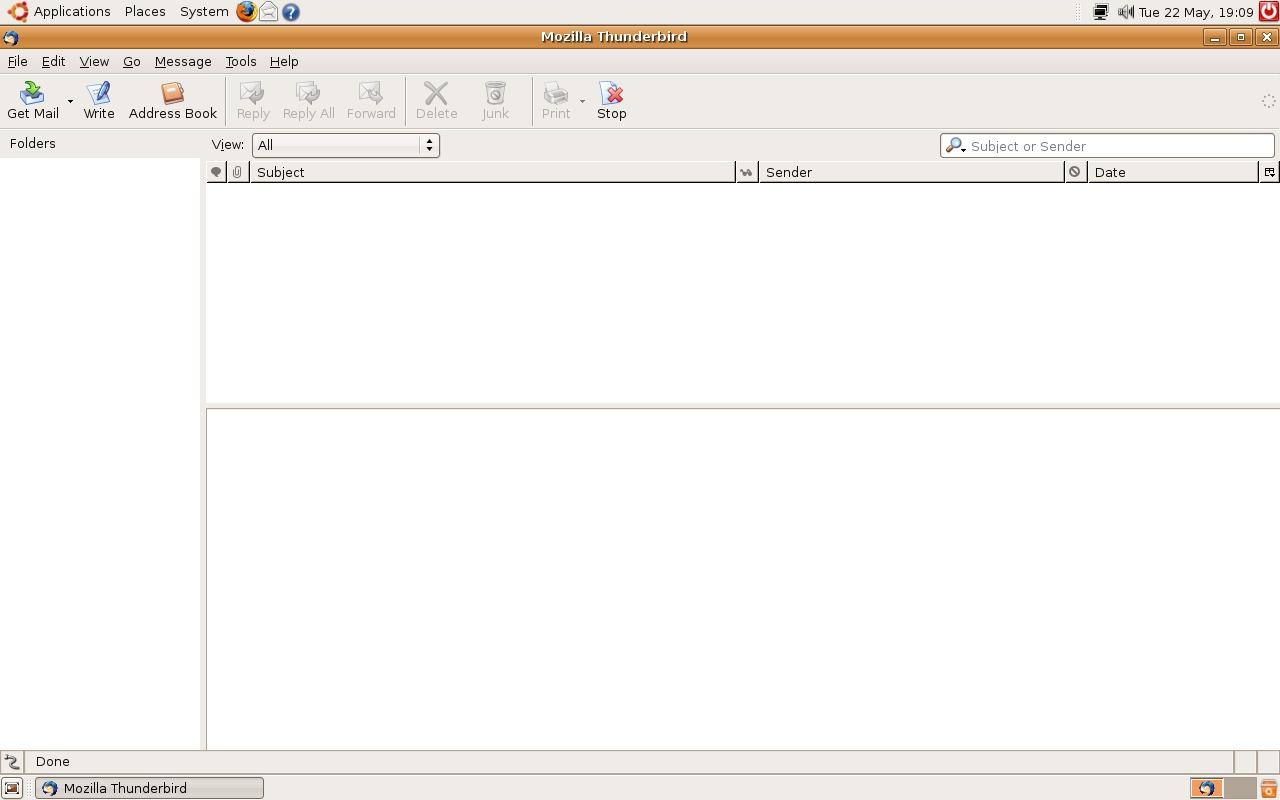Switch to the second workspace
The width and height of the screenshot is (1280, 800).
(1240, 788)
